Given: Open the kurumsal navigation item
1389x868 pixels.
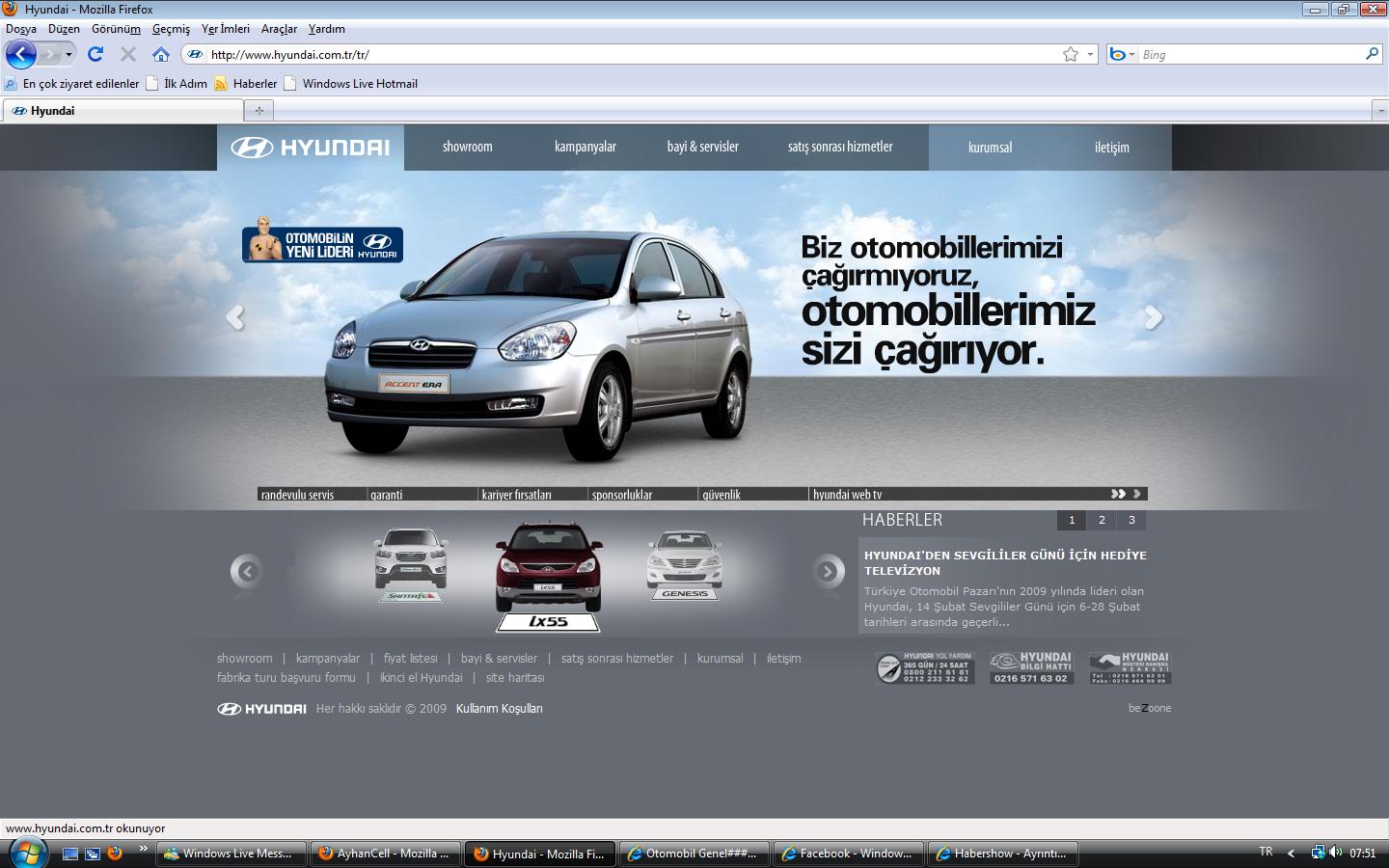Looking at the screenshot, I should point(991,148).
